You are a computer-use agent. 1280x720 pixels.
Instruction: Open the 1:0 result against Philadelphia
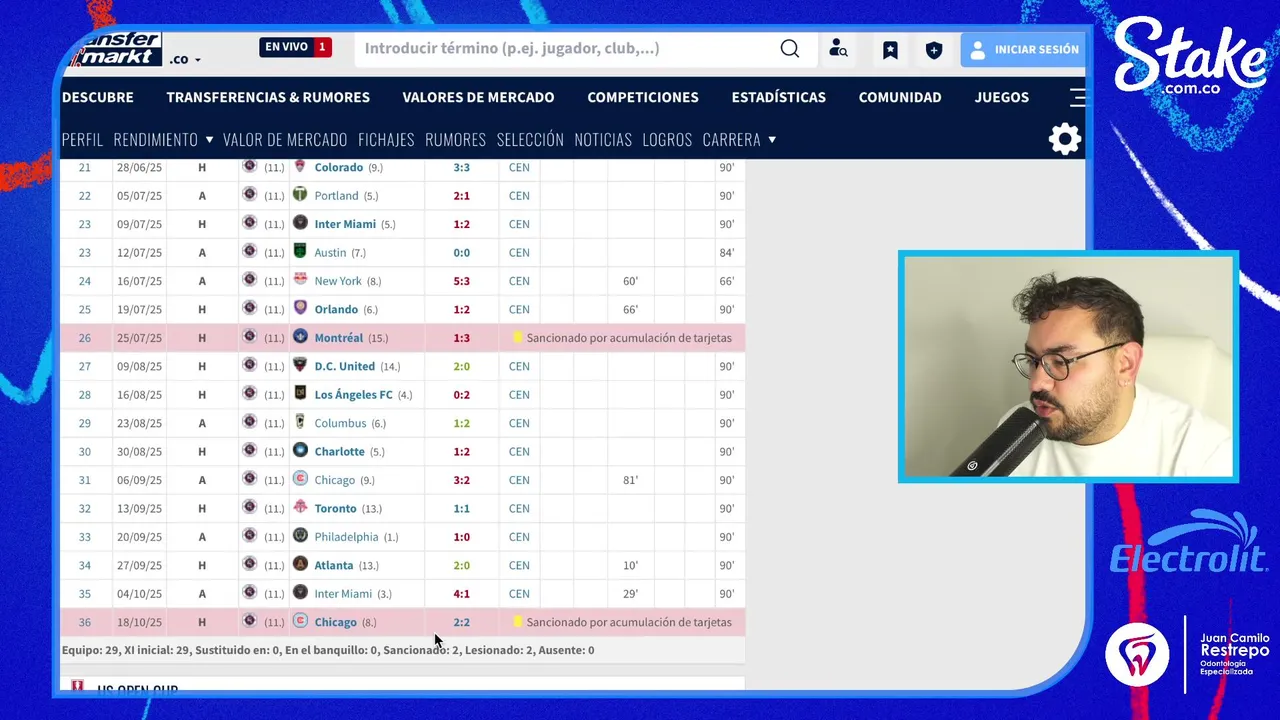point(461,537)
